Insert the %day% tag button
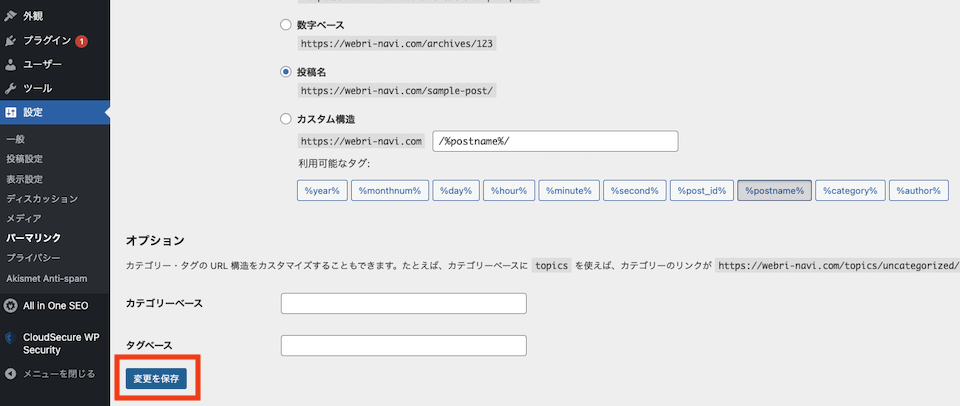The width and height of the screenshot is (960, 406). click(x=456, y=190)
